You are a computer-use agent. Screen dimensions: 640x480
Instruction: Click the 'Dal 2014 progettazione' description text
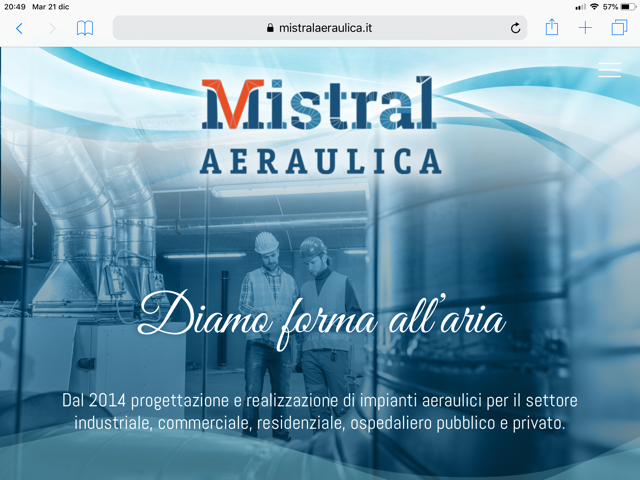tap(320, 411)
